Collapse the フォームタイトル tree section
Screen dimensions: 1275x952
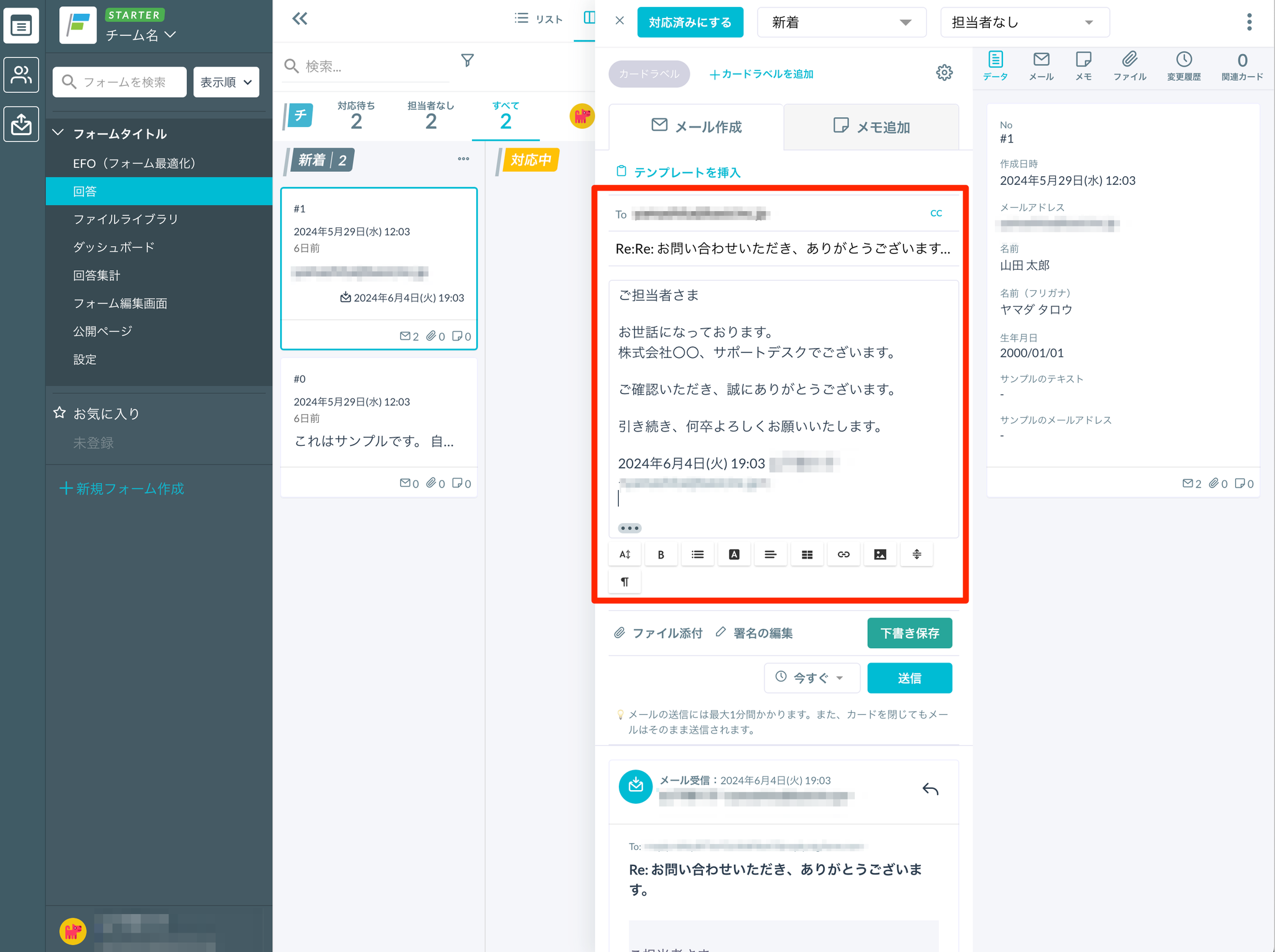point(59,133)
